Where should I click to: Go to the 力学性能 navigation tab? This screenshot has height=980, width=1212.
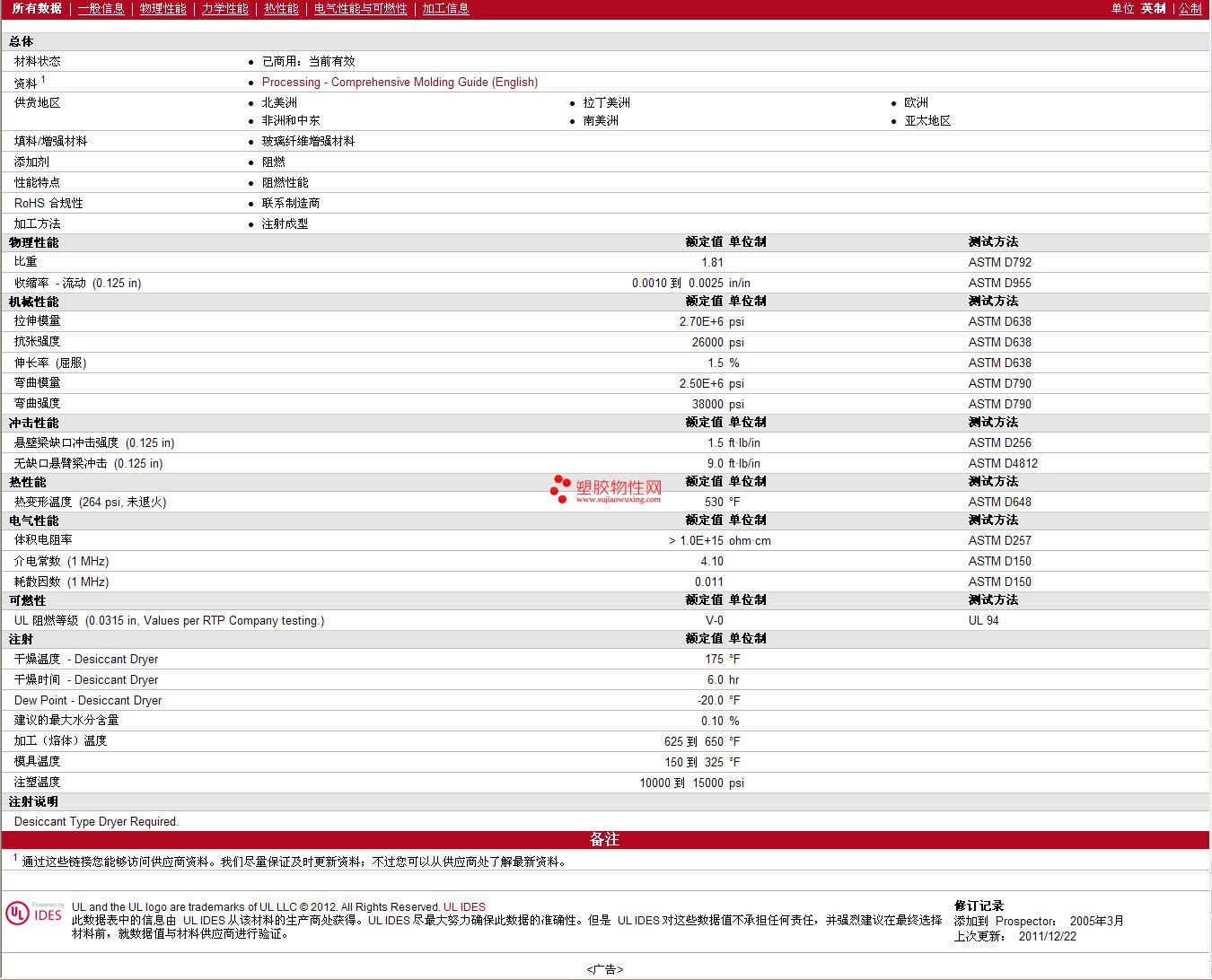(x=224, y=9)
